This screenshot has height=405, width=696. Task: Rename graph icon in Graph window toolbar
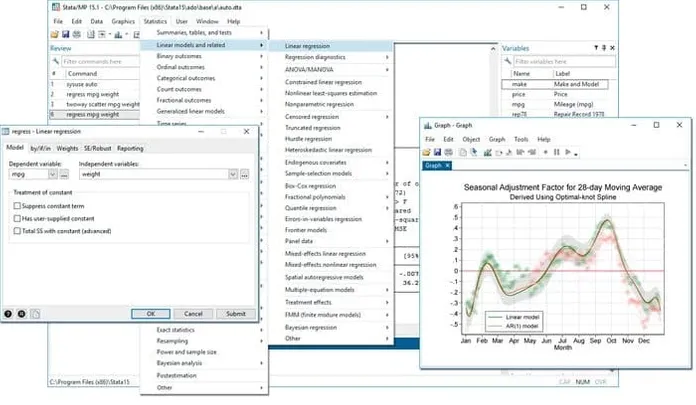(474, 152)
